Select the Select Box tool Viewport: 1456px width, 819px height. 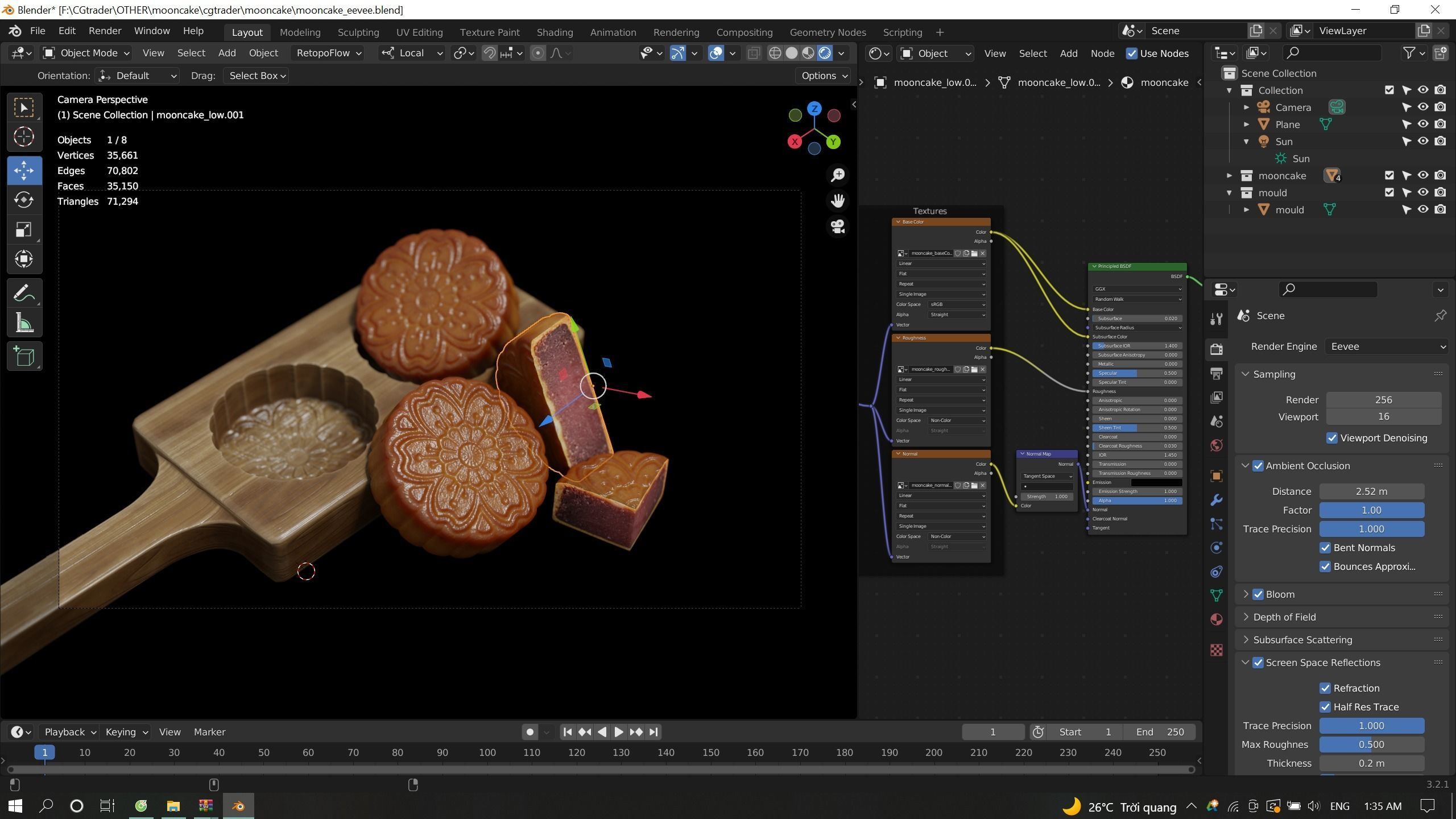click(24, 107)
